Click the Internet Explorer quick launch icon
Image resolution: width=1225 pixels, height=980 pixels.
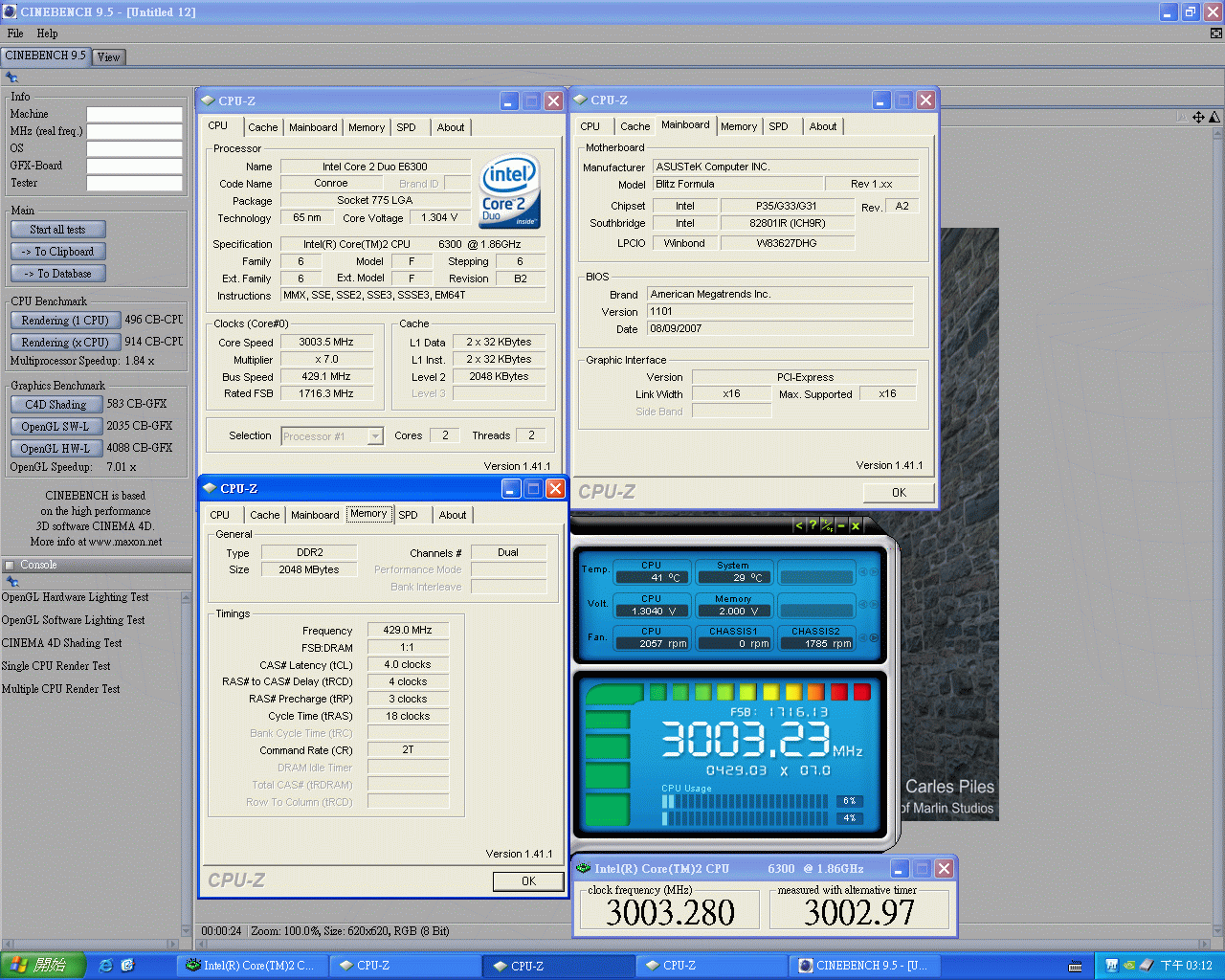coord(105,966)
